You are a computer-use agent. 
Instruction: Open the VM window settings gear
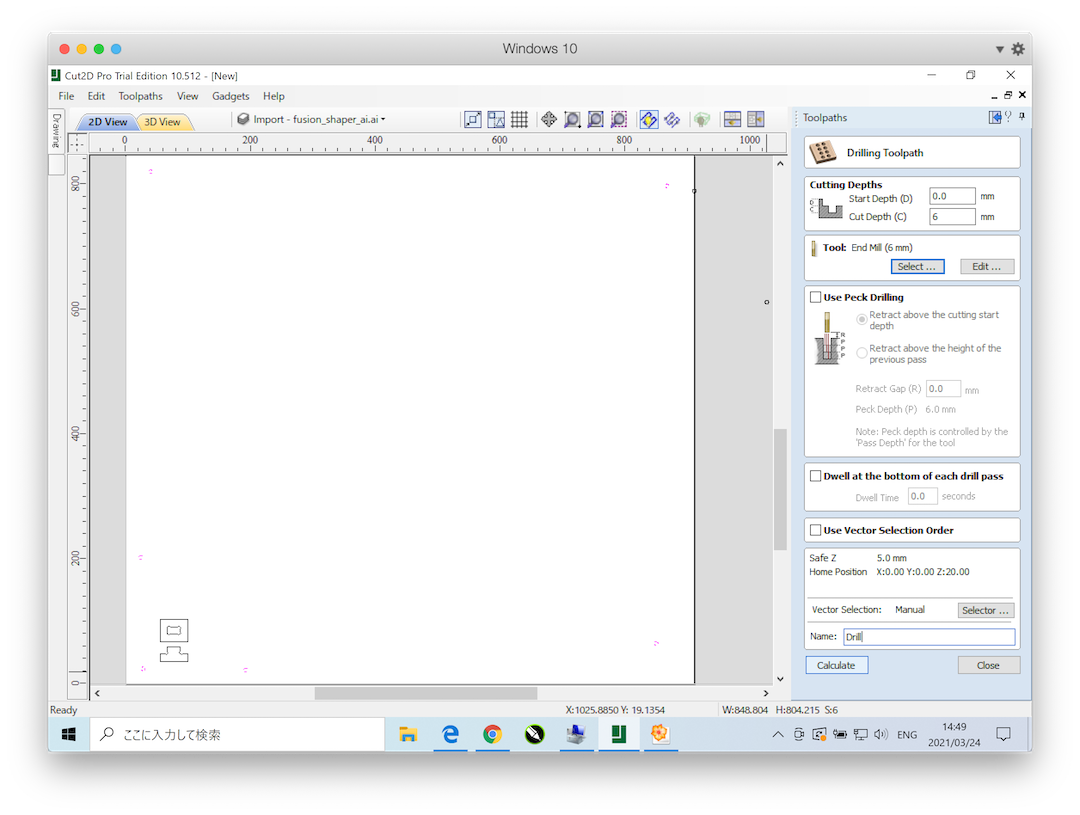[1018, 49]
